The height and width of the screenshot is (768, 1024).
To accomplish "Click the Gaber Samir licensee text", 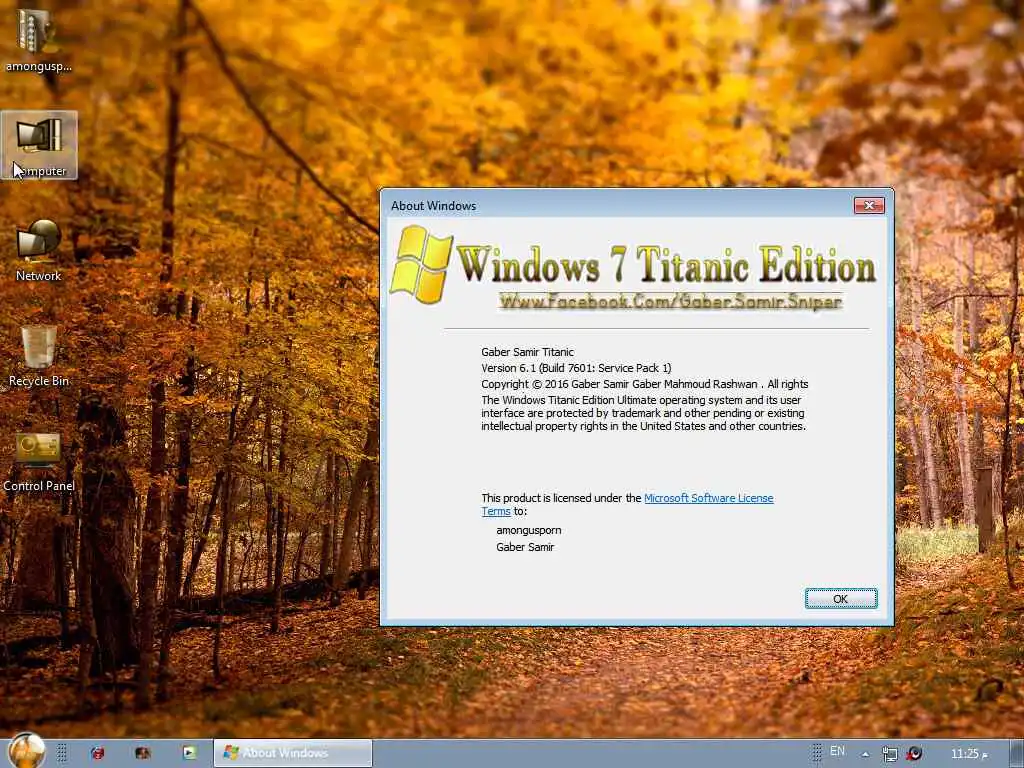I will pyautogui.click(x=525, y=547).
